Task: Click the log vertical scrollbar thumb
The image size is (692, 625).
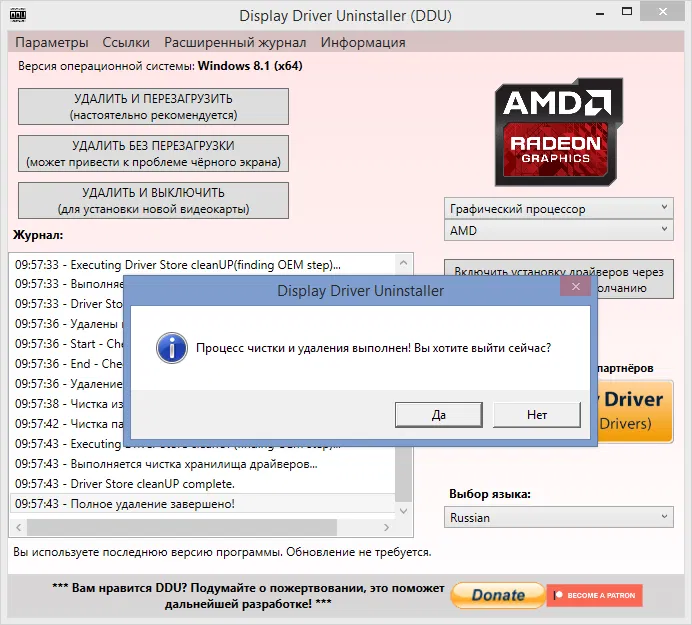Action: click(x=403, y=474)
